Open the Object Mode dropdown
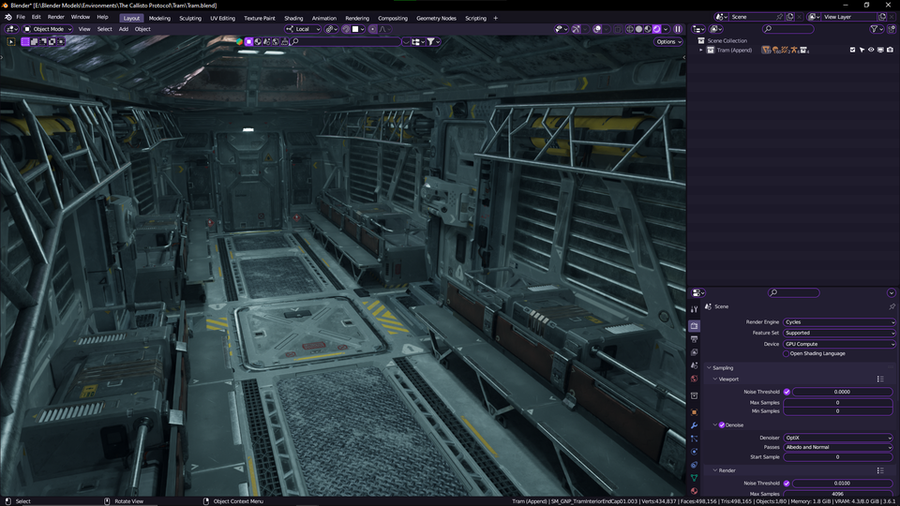Screen dimensions: 900x506 [x=48, y=29]
